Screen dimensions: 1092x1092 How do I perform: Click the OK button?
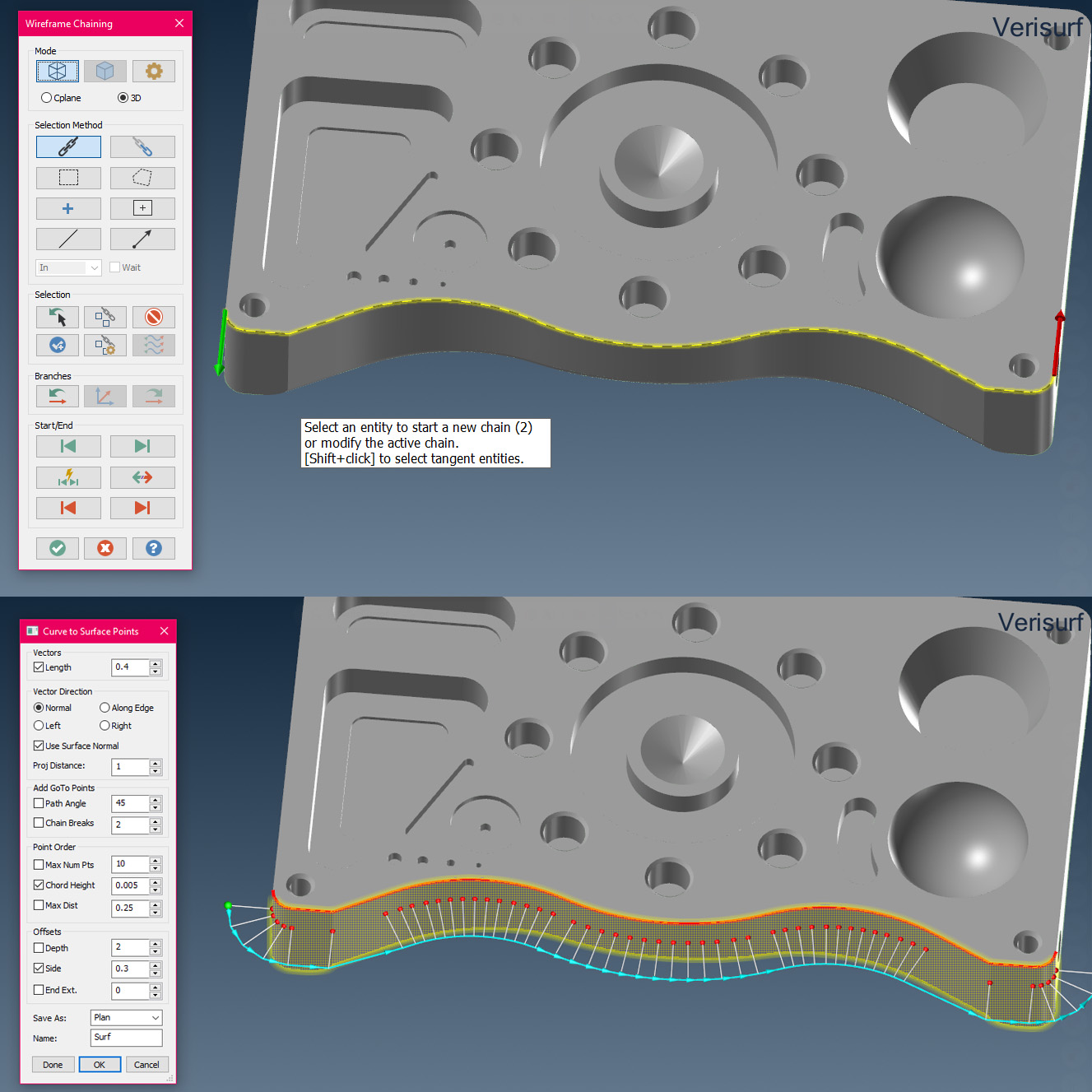100,1065
